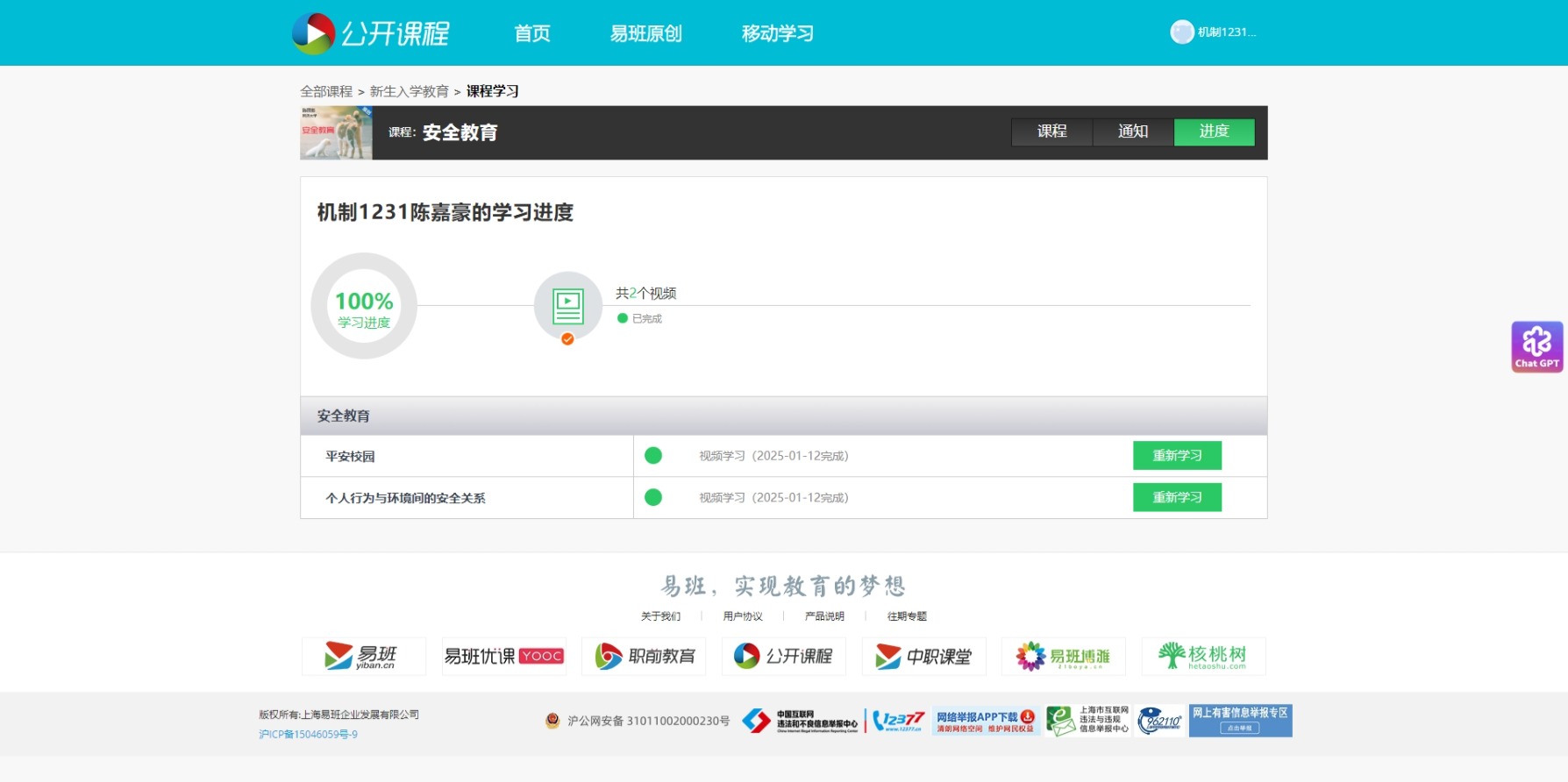Click the user avatar next to 机制1231
This screenshot has height=782, width=1568.
coord(1182,32)
